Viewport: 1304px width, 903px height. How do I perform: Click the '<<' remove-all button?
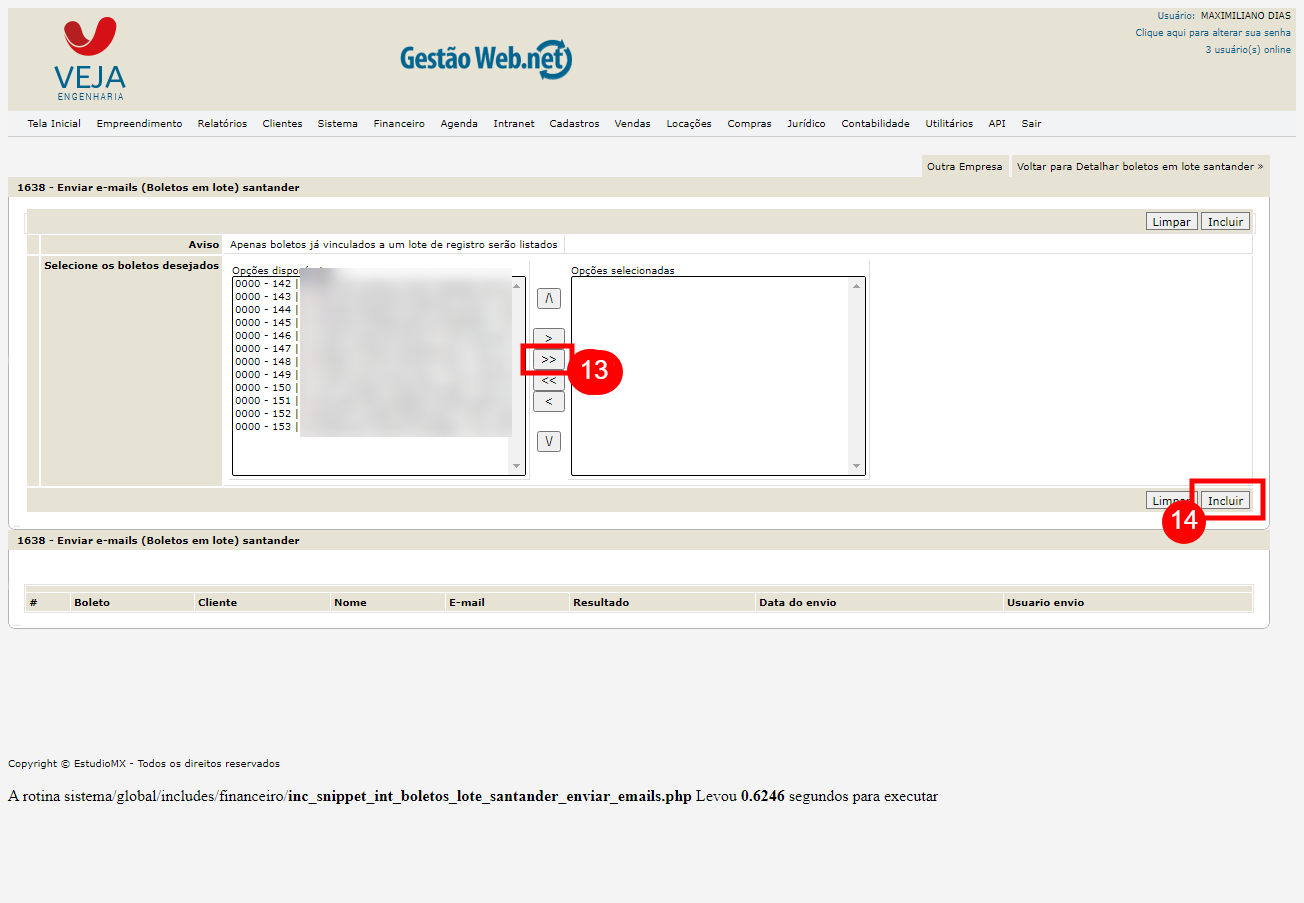(548, 381)
